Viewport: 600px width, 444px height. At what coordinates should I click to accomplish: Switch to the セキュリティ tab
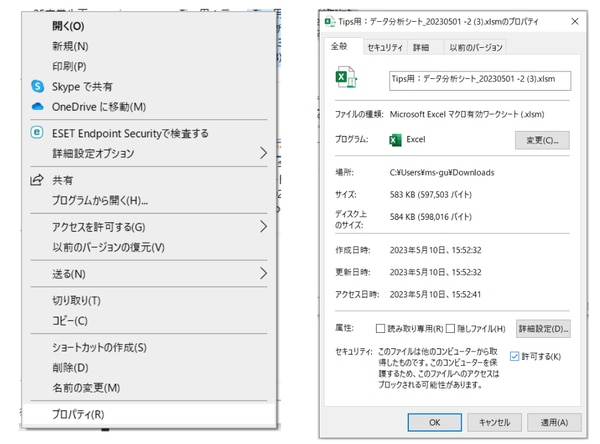click(385, 47)
